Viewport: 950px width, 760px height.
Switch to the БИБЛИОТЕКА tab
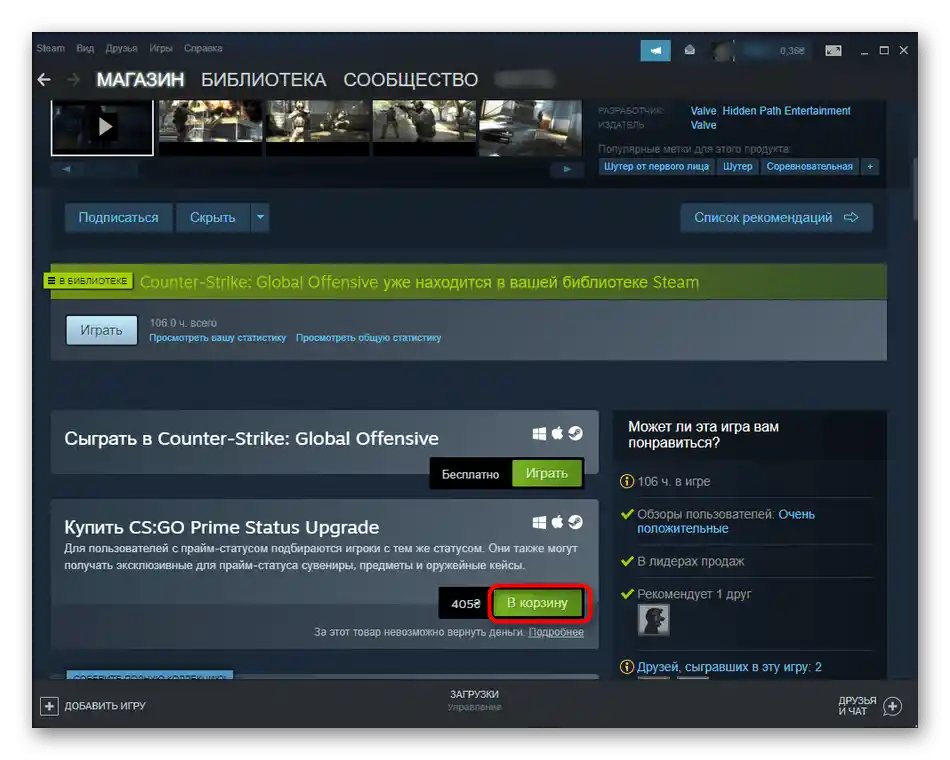[264, 79]
